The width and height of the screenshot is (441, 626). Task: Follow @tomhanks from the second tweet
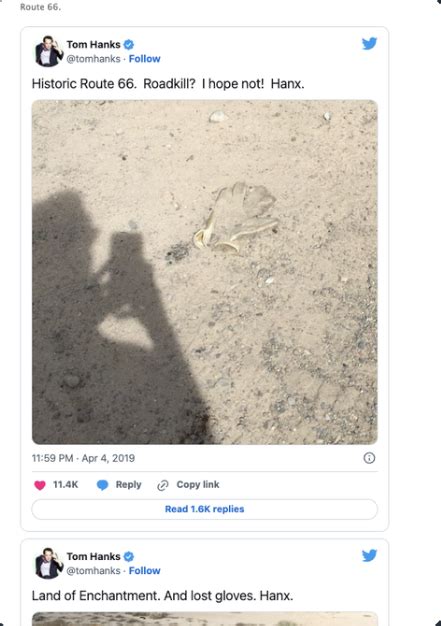(x=144, y=571)
